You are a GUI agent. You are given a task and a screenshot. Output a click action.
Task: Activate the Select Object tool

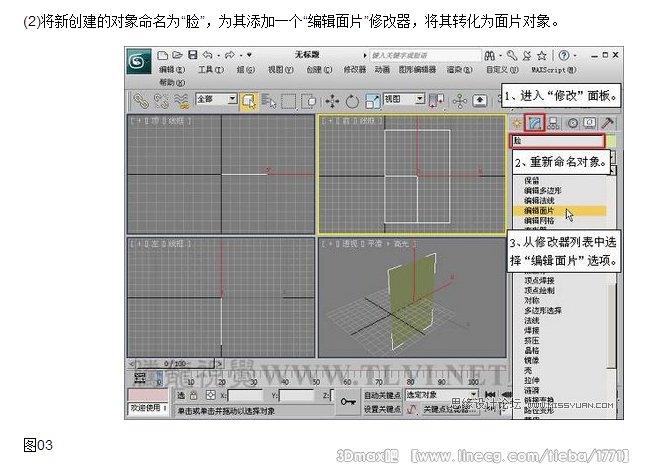point(249,101)
